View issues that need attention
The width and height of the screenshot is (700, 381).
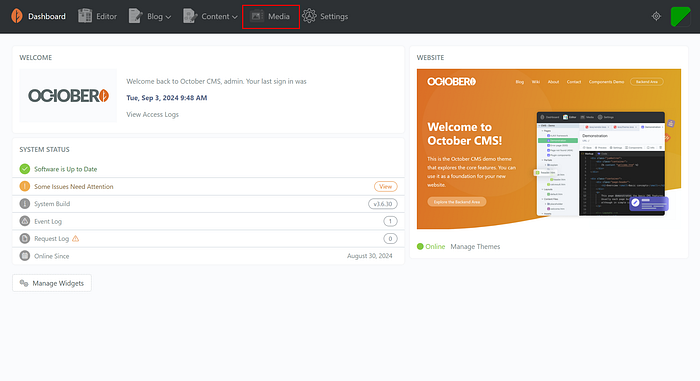pos(385,186)
